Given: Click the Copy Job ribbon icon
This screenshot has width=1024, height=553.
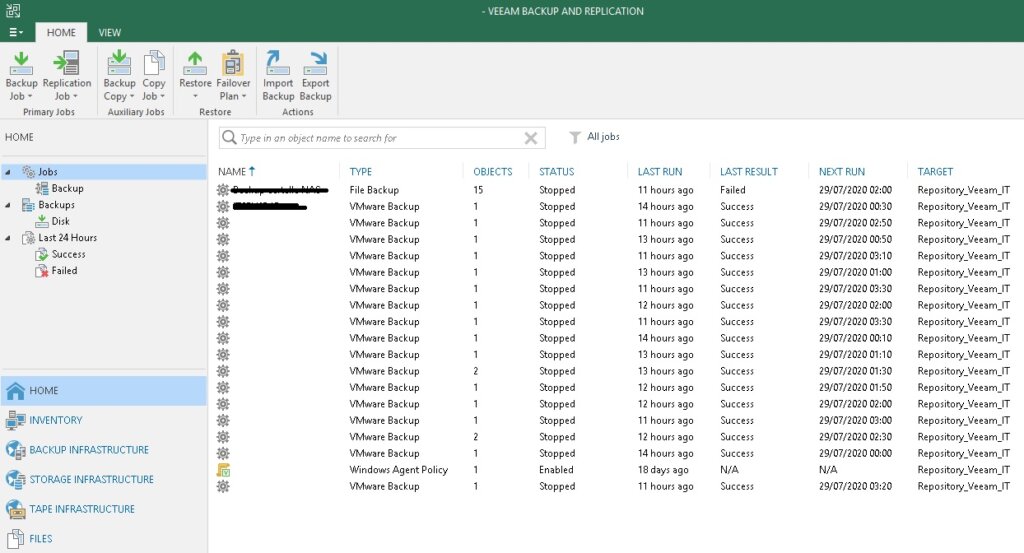Looking at the screenshot, I should [x=153, y=75].
